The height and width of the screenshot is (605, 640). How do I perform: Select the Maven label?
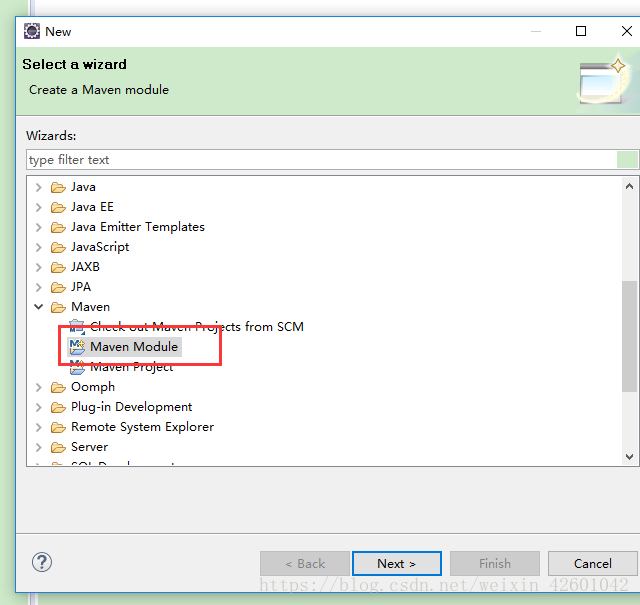point(90,307)
